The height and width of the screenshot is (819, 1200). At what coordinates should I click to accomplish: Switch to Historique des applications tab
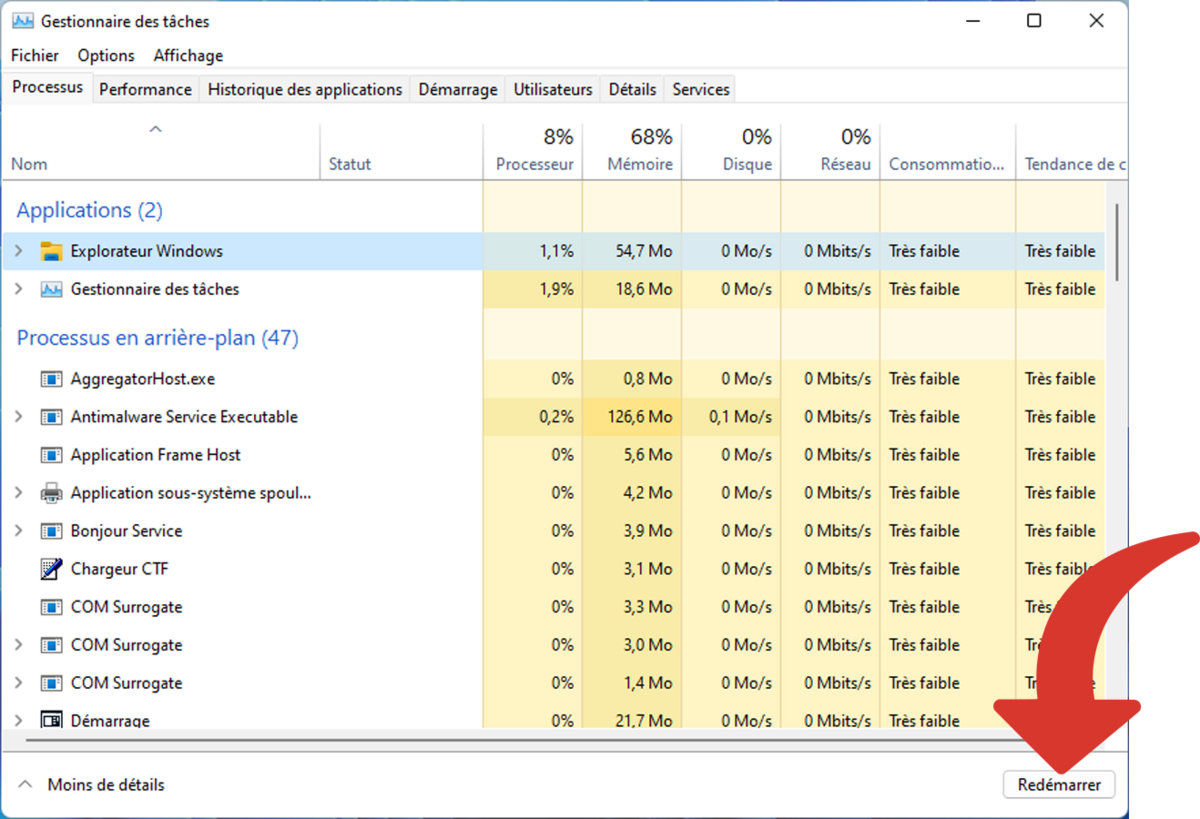(305, 89)
